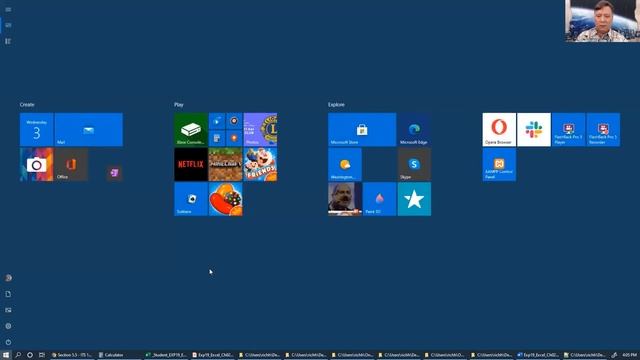Open the small Groove Music tile
This screenshot has height=360, width=640.
click(x=234, y=121)
